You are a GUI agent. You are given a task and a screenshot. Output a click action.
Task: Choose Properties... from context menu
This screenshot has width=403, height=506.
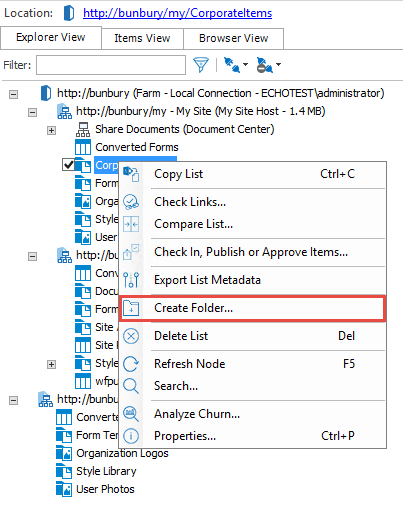[x=253, y=436]
